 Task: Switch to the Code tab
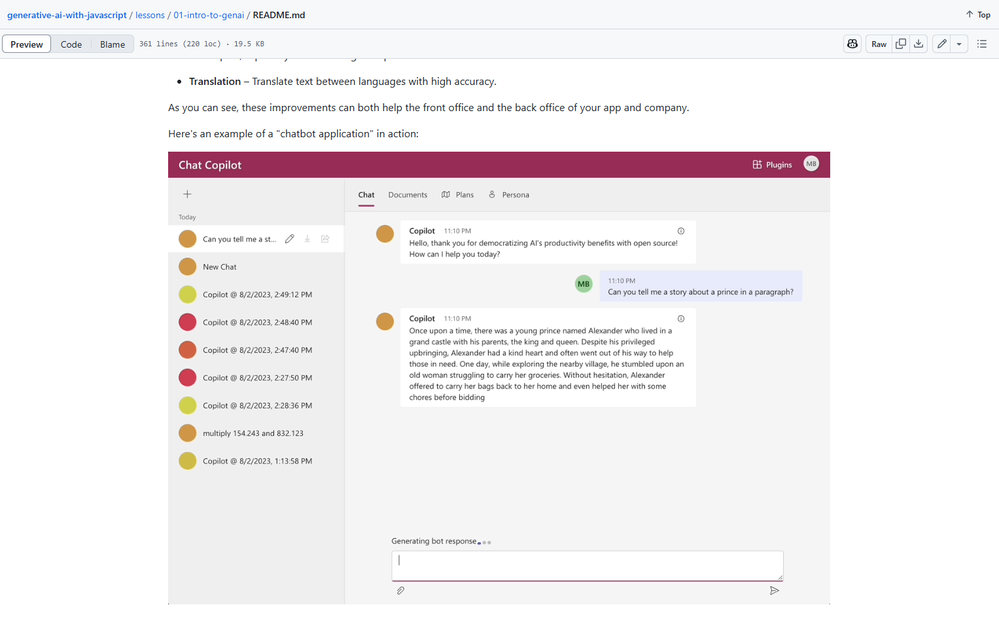point(71,44)
